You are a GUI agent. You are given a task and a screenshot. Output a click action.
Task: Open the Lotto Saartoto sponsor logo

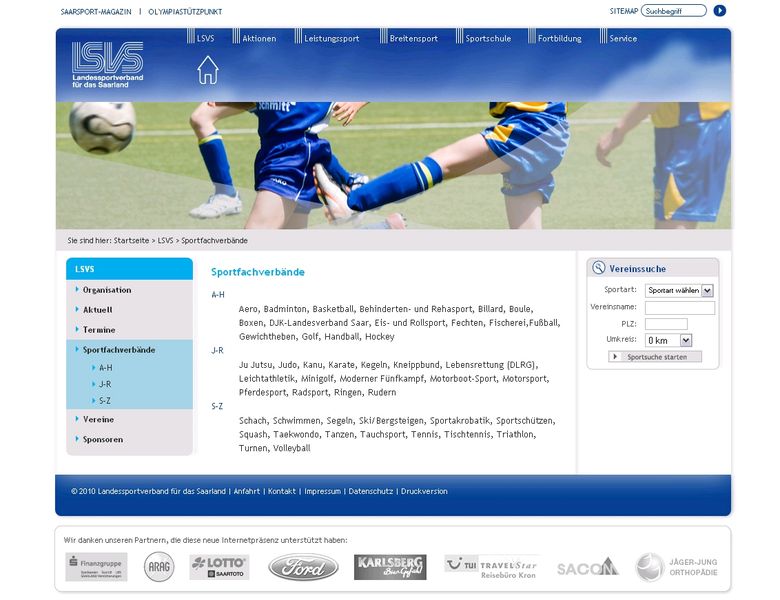(219, 567)
